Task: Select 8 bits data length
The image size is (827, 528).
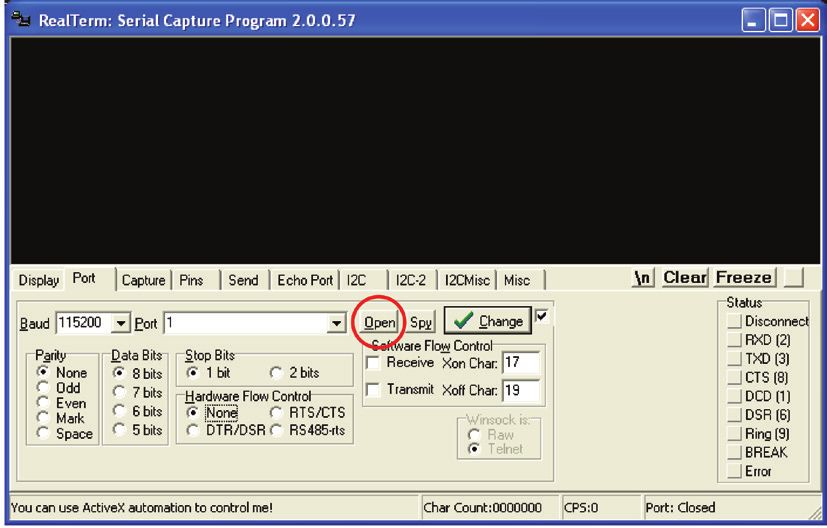Action: point(138,373)
